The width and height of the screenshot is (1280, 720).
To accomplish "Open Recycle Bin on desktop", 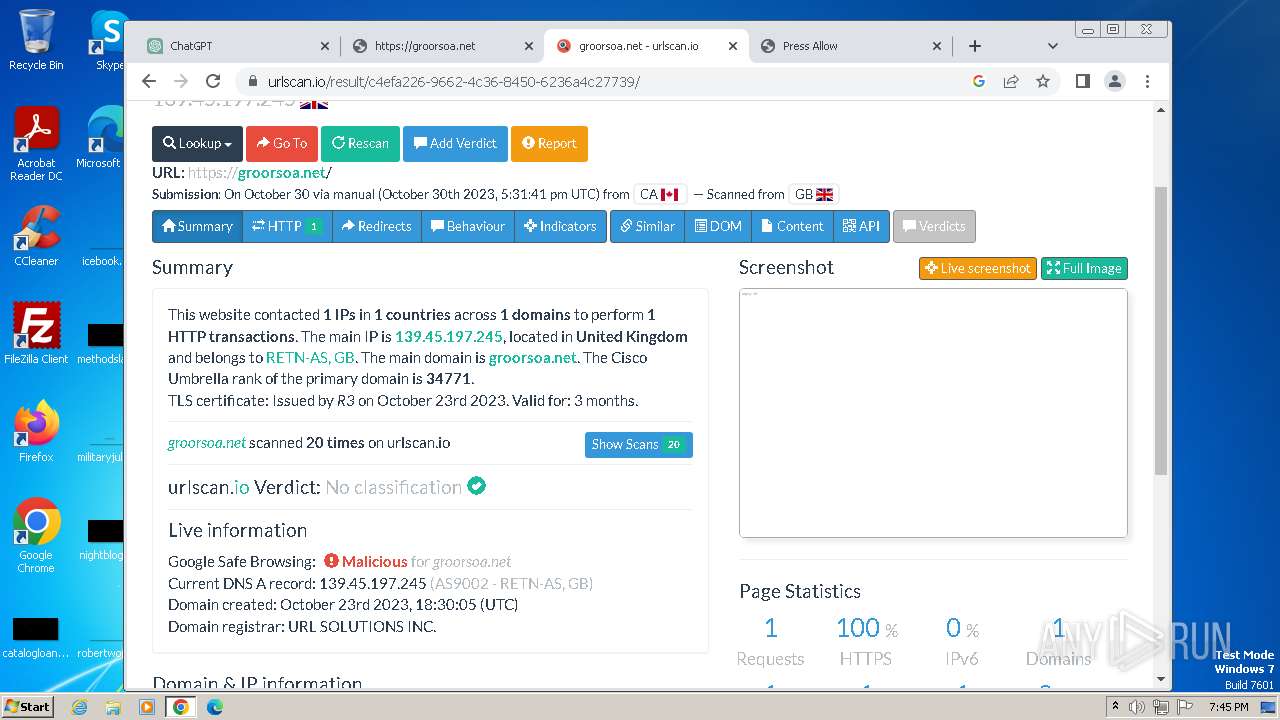I will tap(36, 40).
